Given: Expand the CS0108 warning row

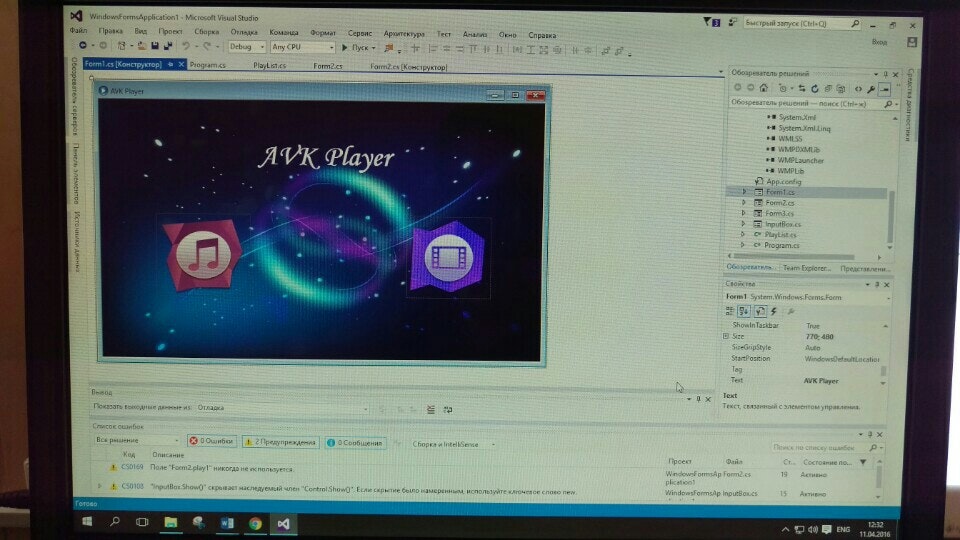Looking at the screenshot, I should tap(100, 486).
